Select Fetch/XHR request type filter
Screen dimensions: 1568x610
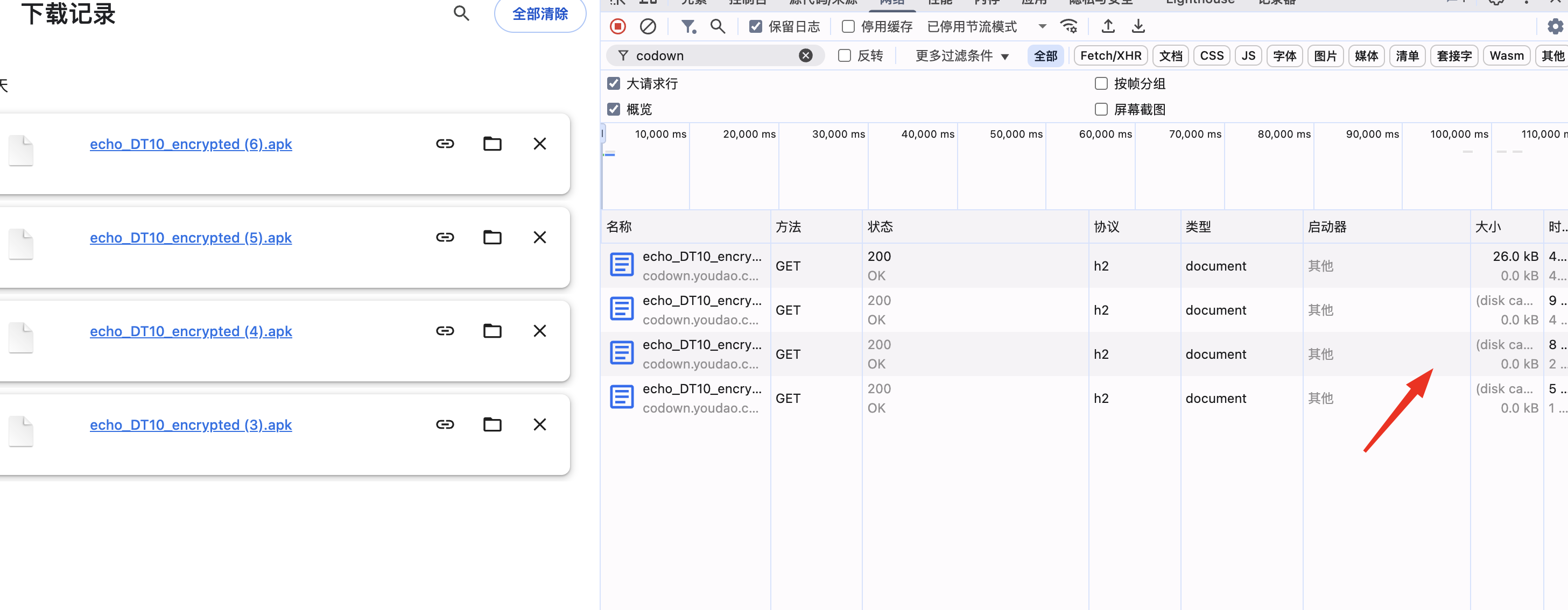[x=1111, y=55]
